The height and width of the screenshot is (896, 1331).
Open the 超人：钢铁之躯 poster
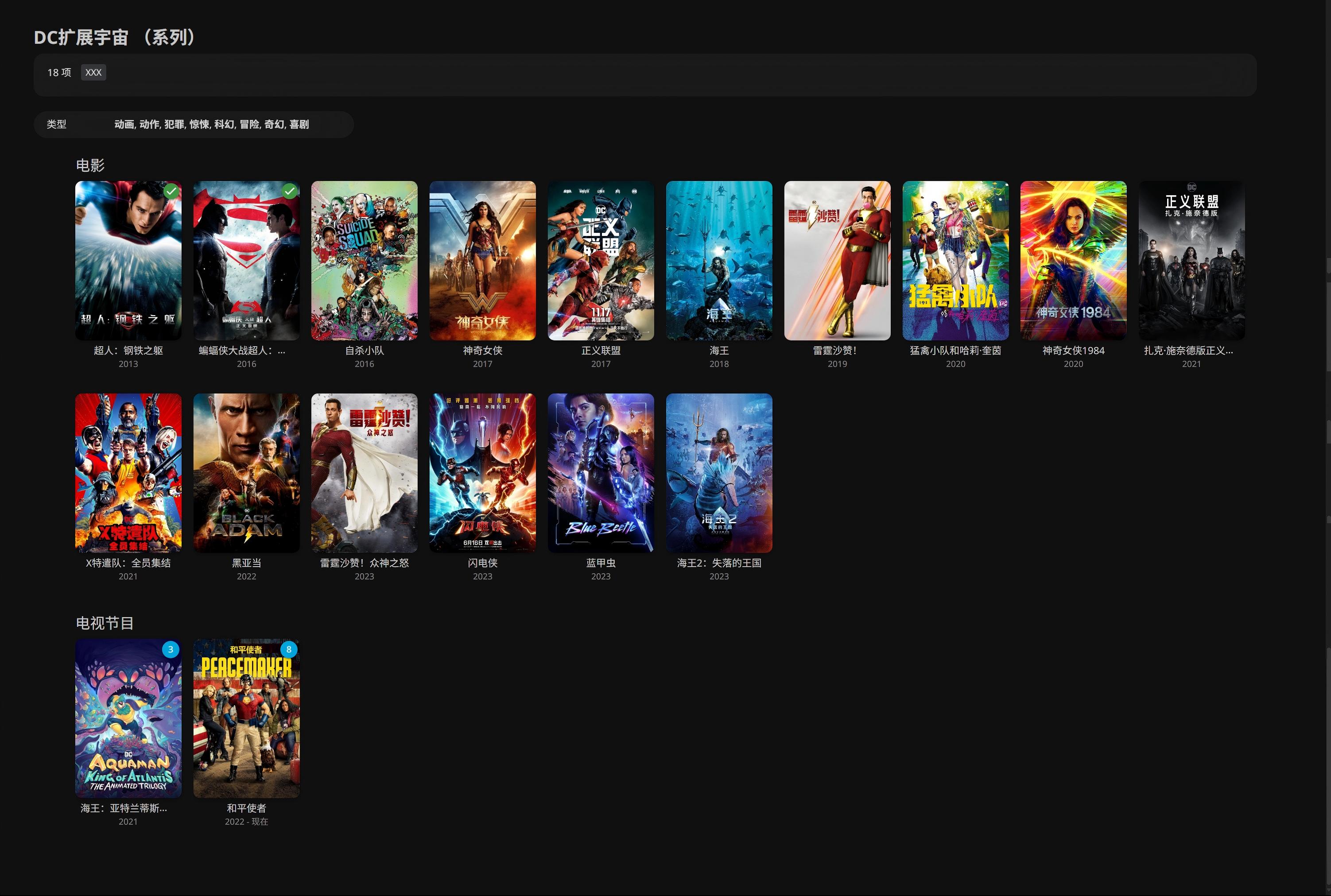pyautogui.click(x=128, y=261)
